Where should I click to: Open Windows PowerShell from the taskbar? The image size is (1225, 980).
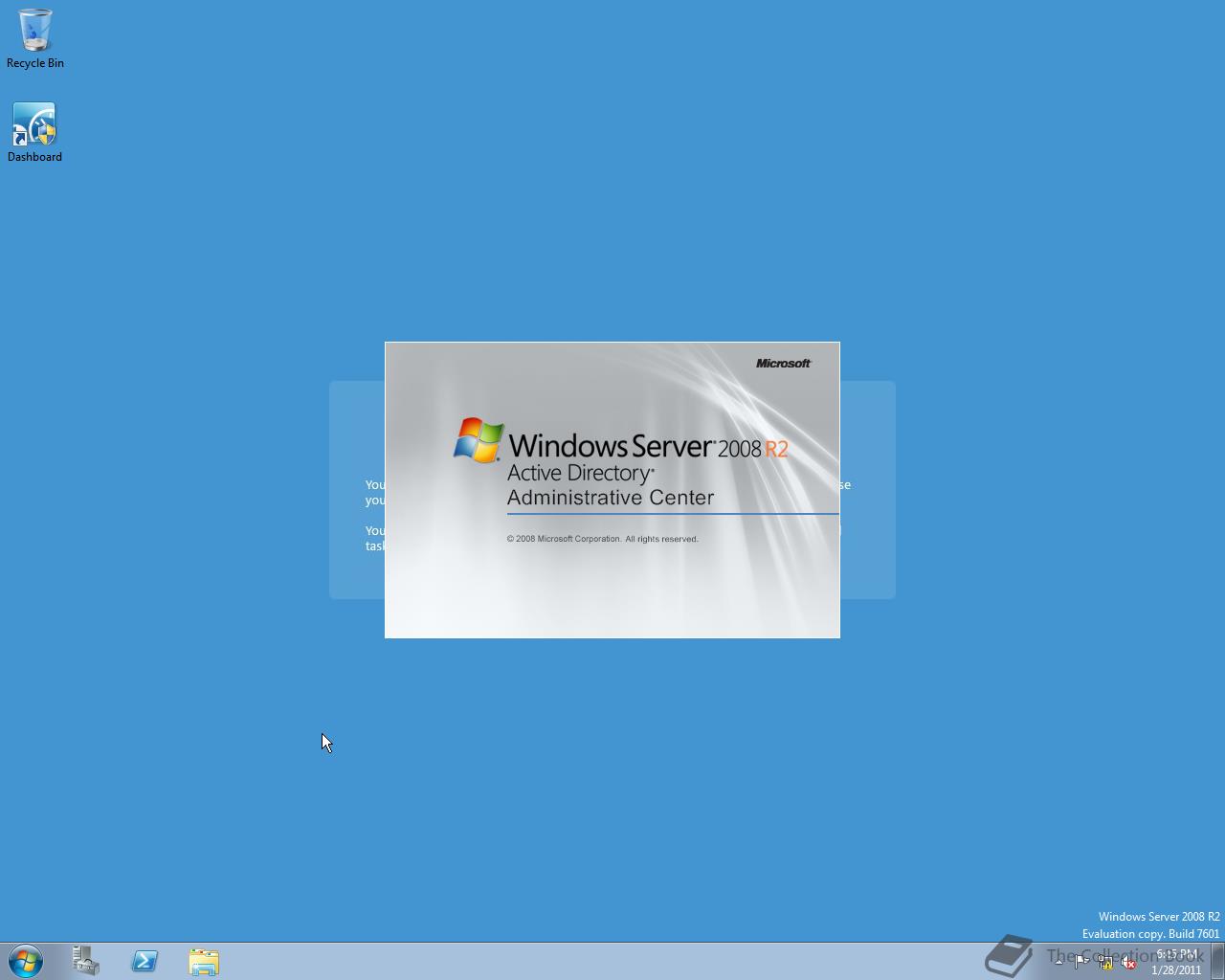pos(145,961)
